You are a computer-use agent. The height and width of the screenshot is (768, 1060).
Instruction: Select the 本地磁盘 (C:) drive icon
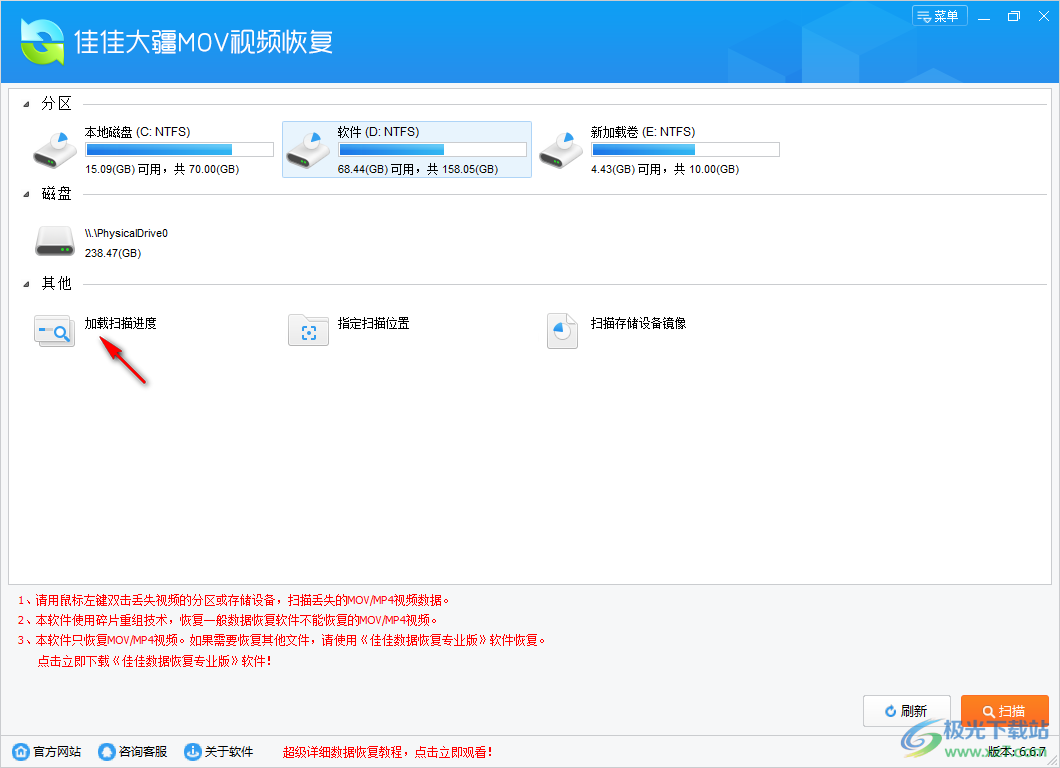click(55, 148)
